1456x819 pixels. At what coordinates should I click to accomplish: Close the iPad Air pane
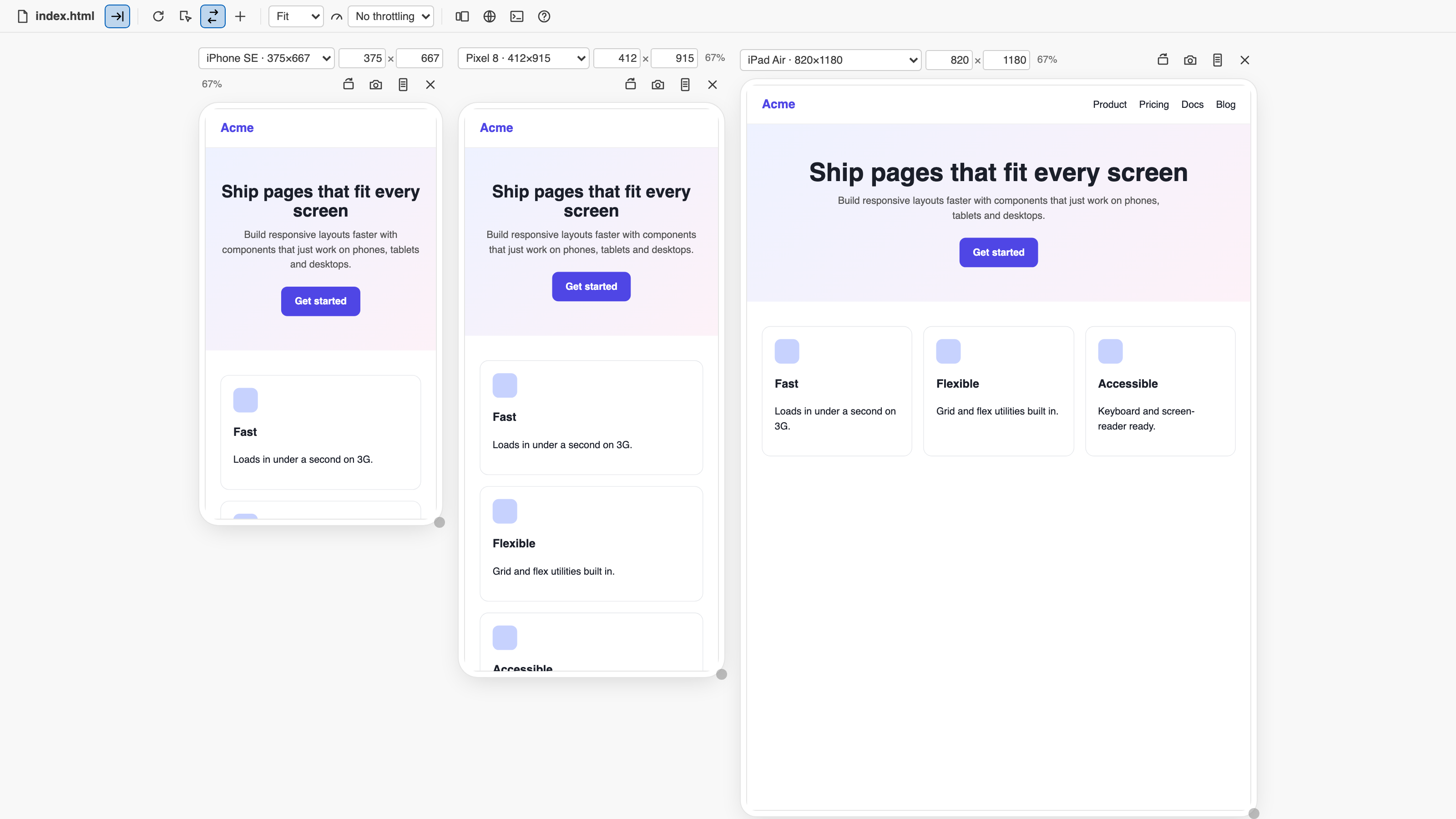1244,60
